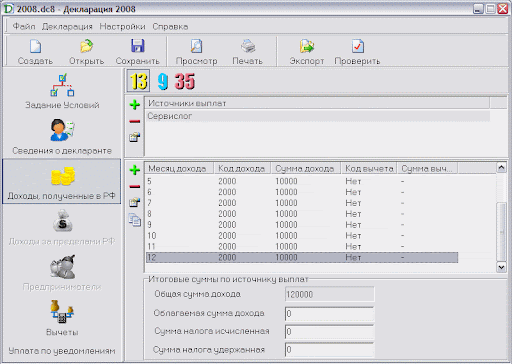512x364 pixels.
Task: Open Сведения о декларанте section
Action: tap(62, 137)
